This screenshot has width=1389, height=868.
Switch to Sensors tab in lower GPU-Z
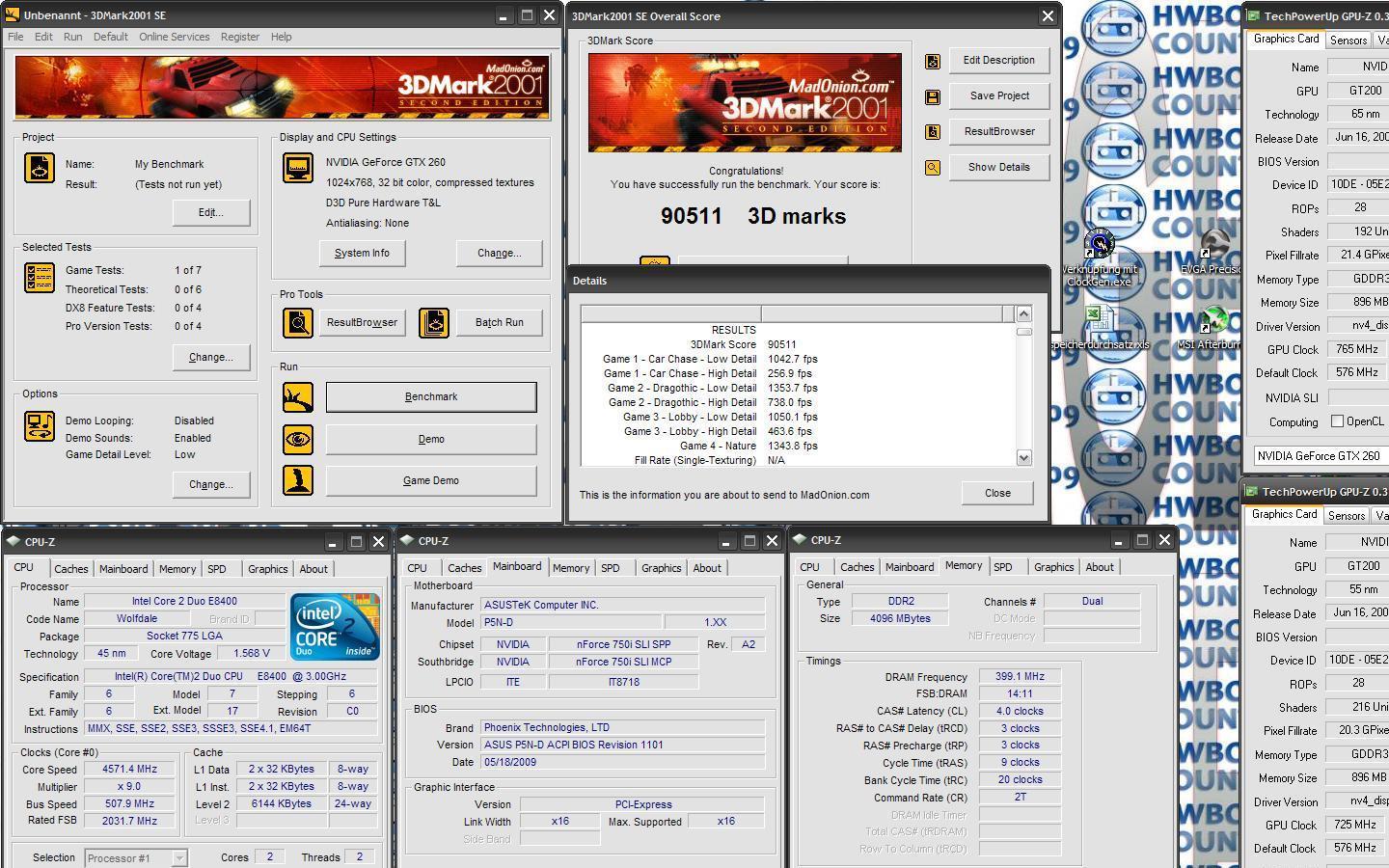pos(1346,516)
